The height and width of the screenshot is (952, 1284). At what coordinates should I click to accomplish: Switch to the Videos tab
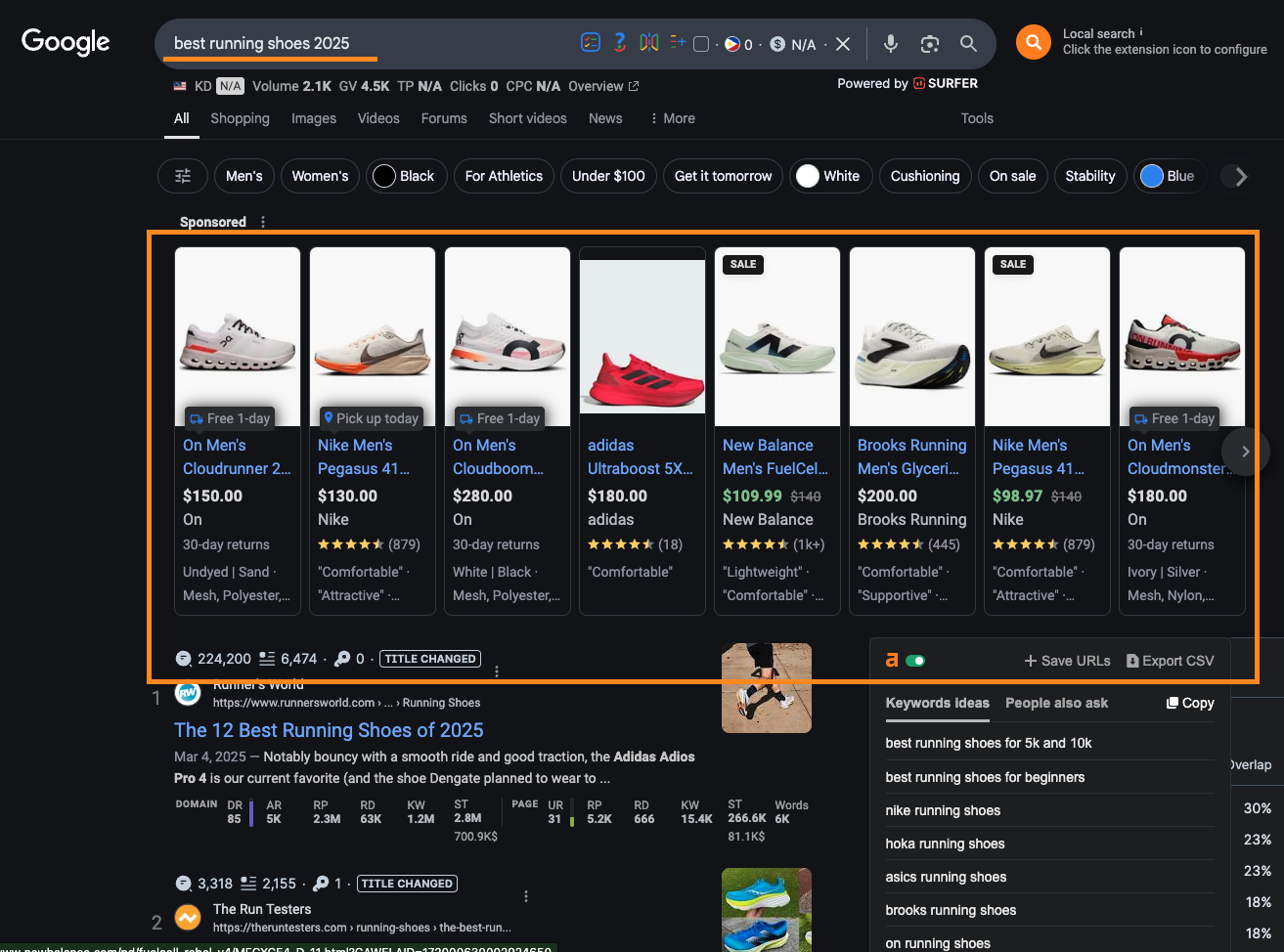tap(378, 118)
